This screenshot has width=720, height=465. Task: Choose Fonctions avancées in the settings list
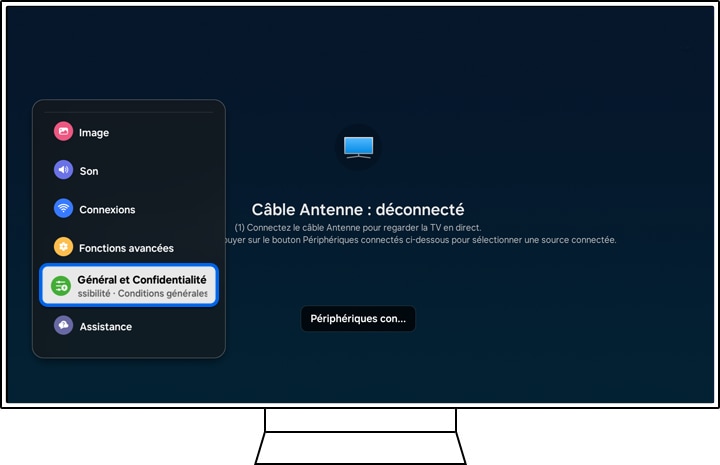[126, 248]
